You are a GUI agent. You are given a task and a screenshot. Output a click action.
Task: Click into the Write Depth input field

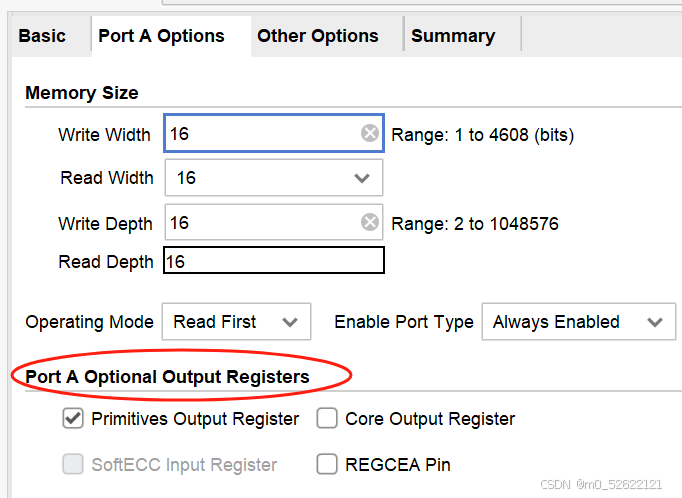(x=260, y=223)
